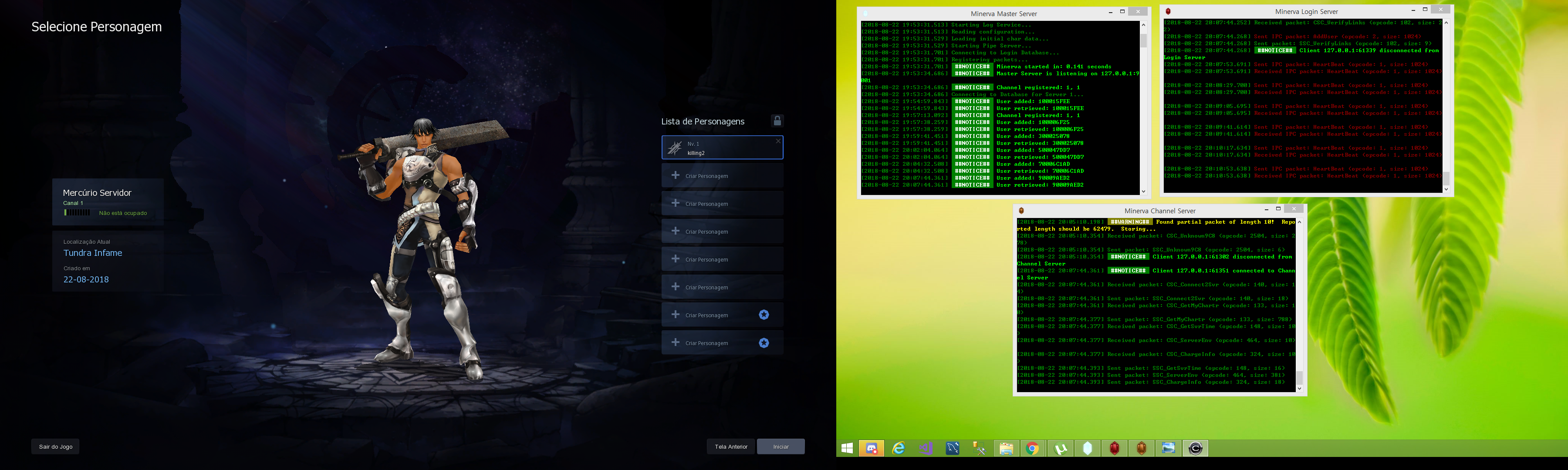
Task: Click star badge on seventh Criar Personagem slot
Action: [x=763, y=314]
